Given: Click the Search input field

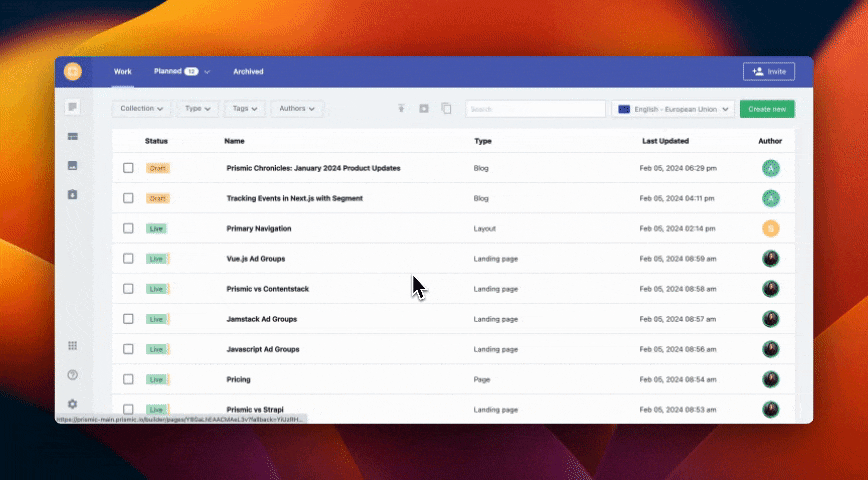Looking at the screenshot, I should [535, 109].
